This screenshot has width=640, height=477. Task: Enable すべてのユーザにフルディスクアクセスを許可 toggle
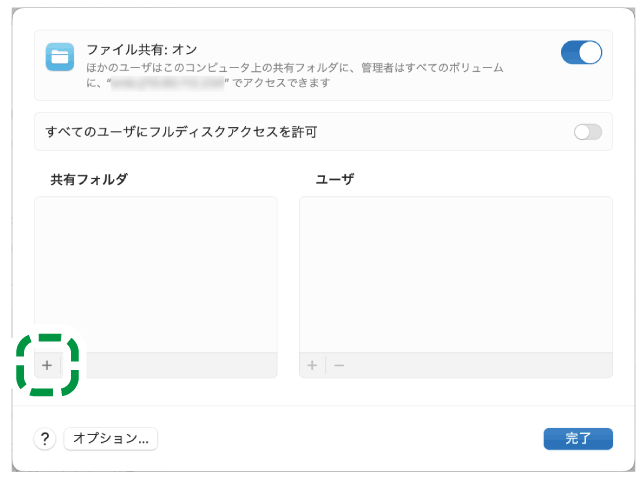point(588,132)
